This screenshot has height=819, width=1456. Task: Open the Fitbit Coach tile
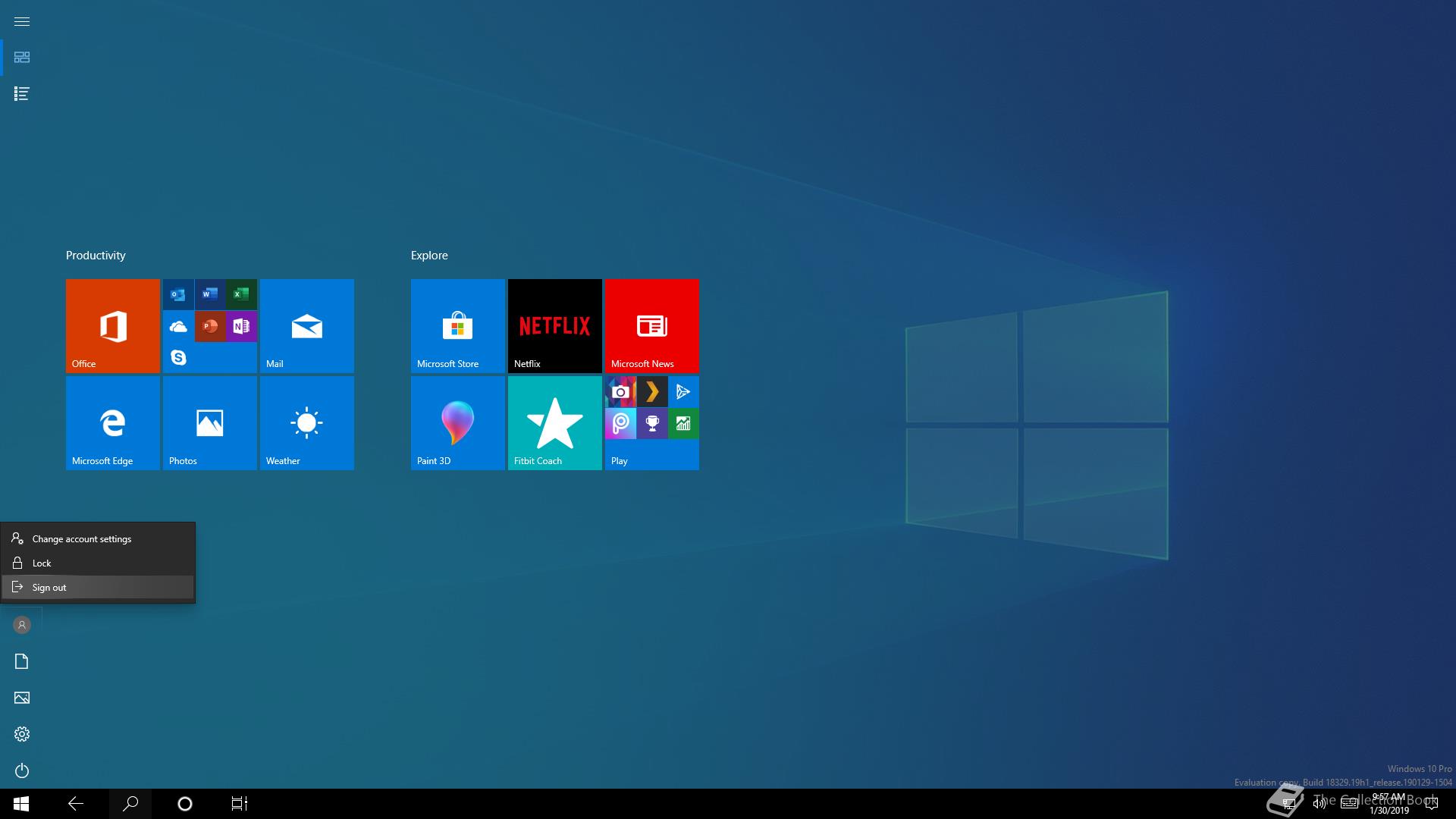pos(555,423)
